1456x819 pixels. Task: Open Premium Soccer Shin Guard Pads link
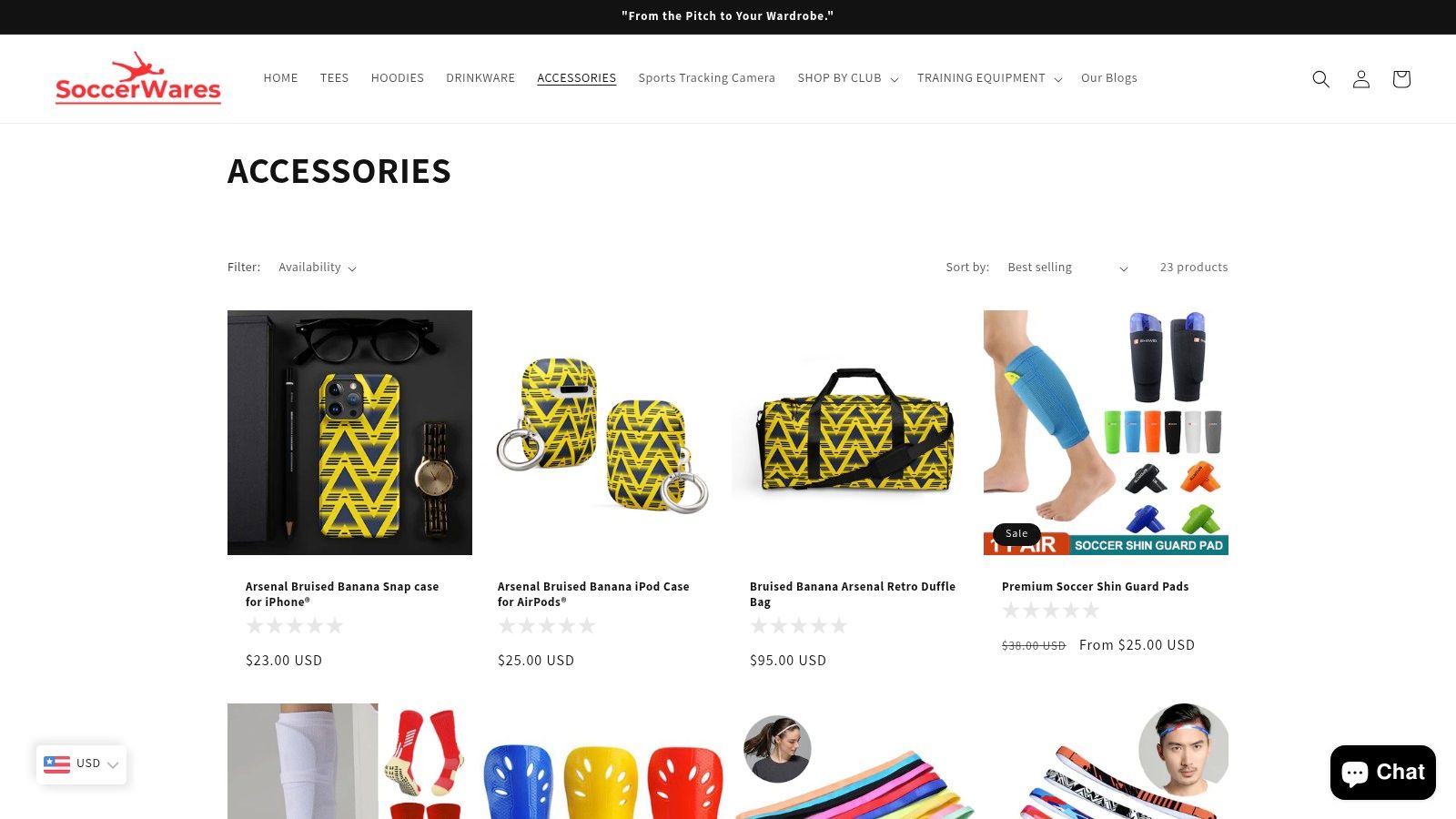pyautogui.click(x=1095, y=587)
